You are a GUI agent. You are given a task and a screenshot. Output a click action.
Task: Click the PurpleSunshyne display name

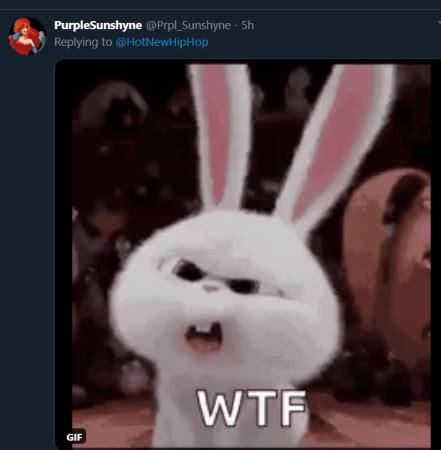[98, 25]
